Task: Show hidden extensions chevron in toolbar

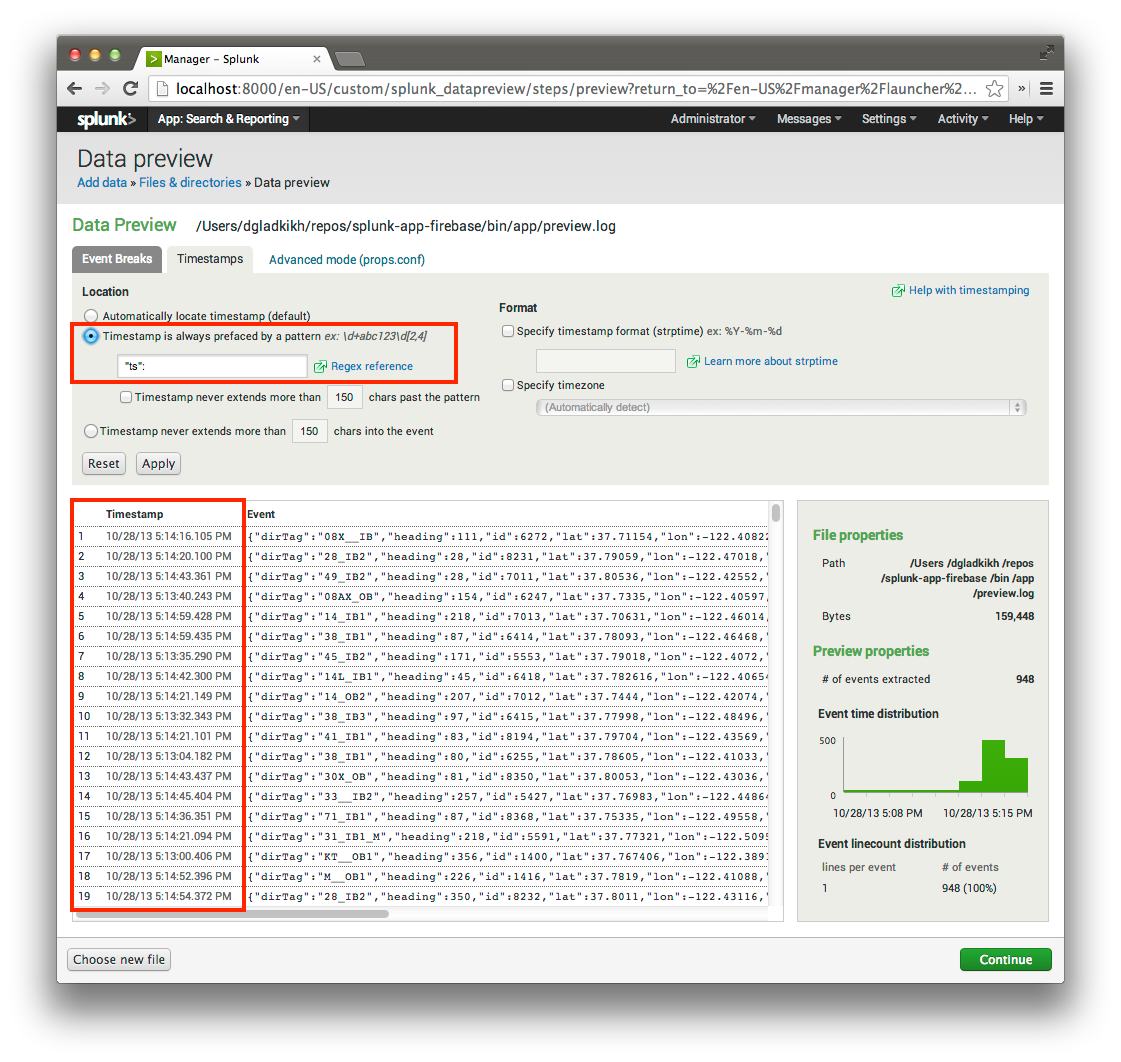Action: pyautogui.click(x=1022, y=89)
